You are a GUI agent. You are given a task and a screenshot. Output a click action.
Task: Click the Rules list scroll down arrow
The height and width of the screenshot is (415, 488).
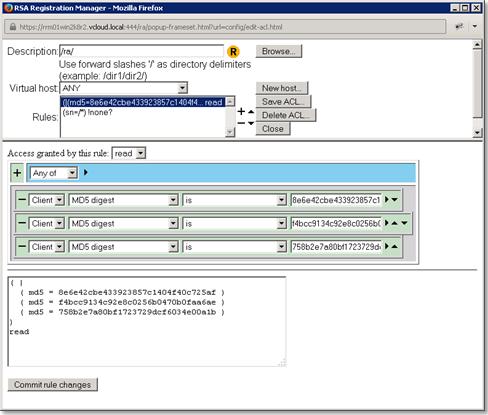(230, 133)
